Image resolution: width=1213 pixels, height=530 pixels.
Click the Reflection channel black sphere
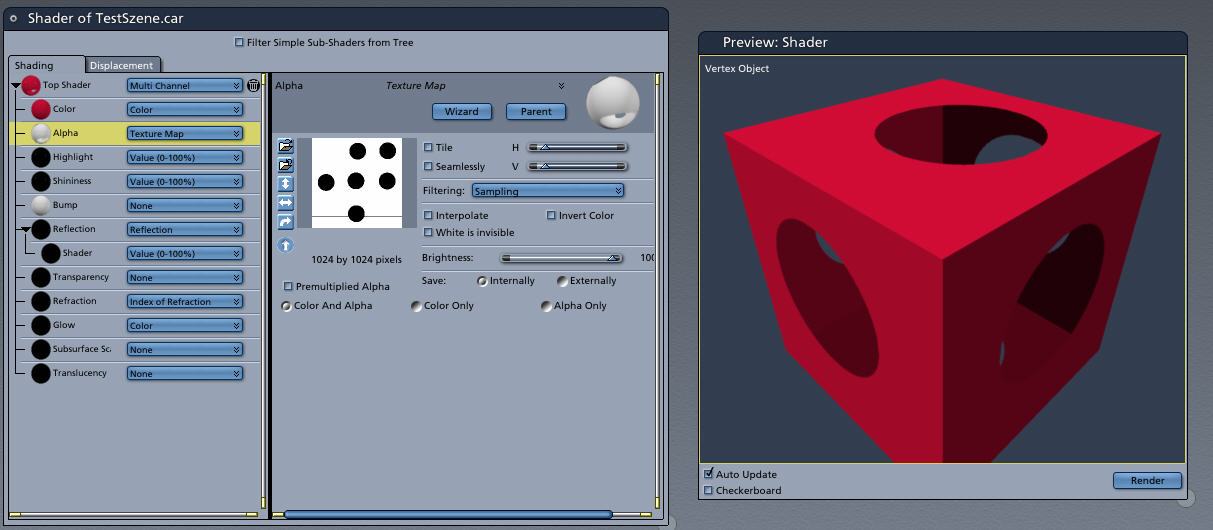[x=41, y=229]
